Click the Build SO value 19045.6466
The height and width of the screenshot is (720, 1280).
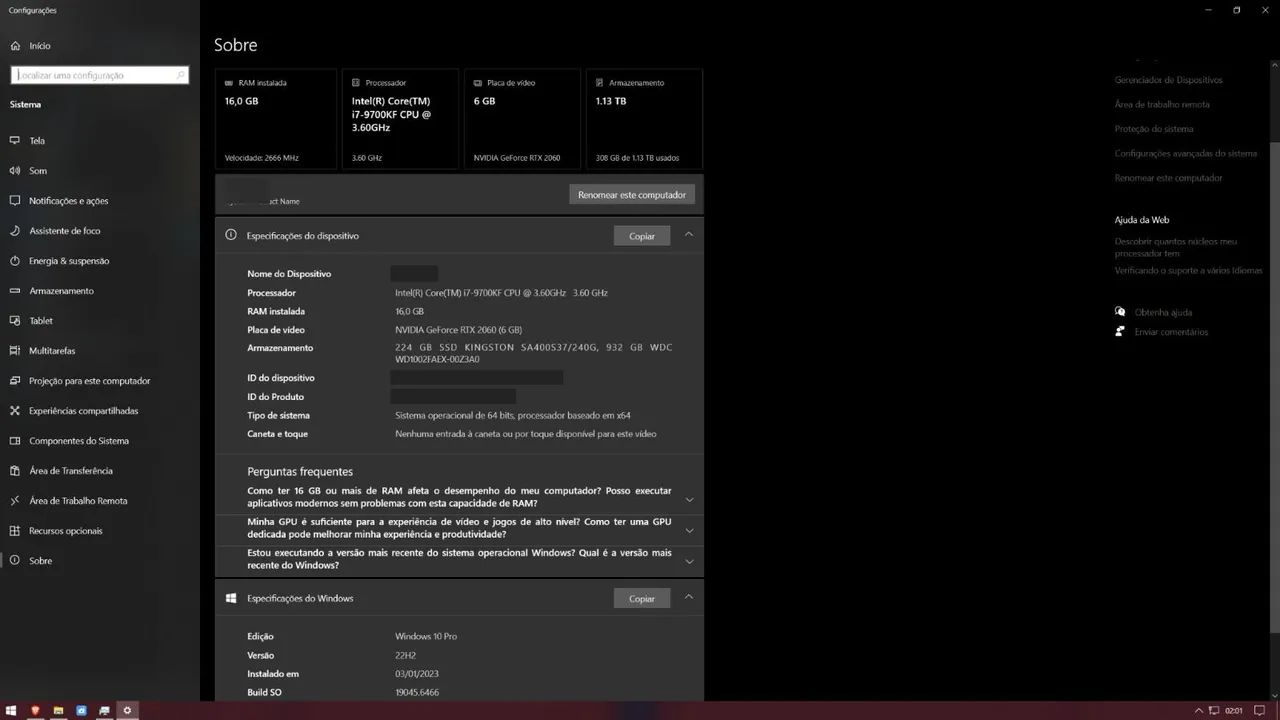(x=417, y=693)
